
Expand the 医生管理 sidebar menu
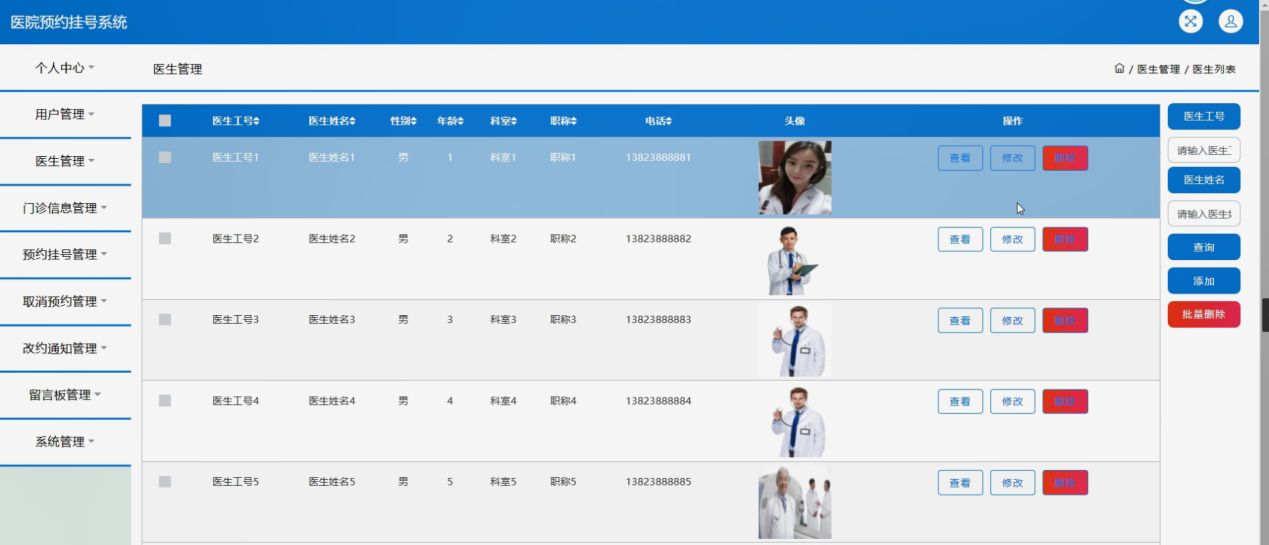click(x=65, y=161)
